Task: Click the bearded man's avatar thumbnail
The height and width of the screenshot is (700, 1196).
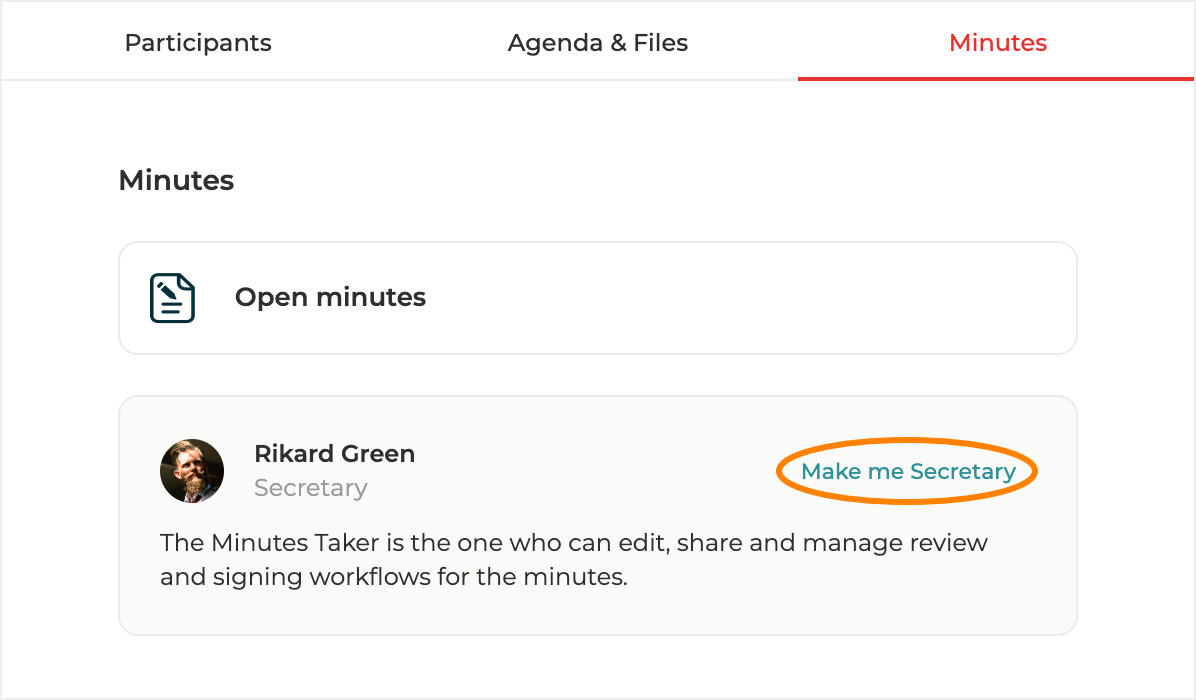Action: 192,471
